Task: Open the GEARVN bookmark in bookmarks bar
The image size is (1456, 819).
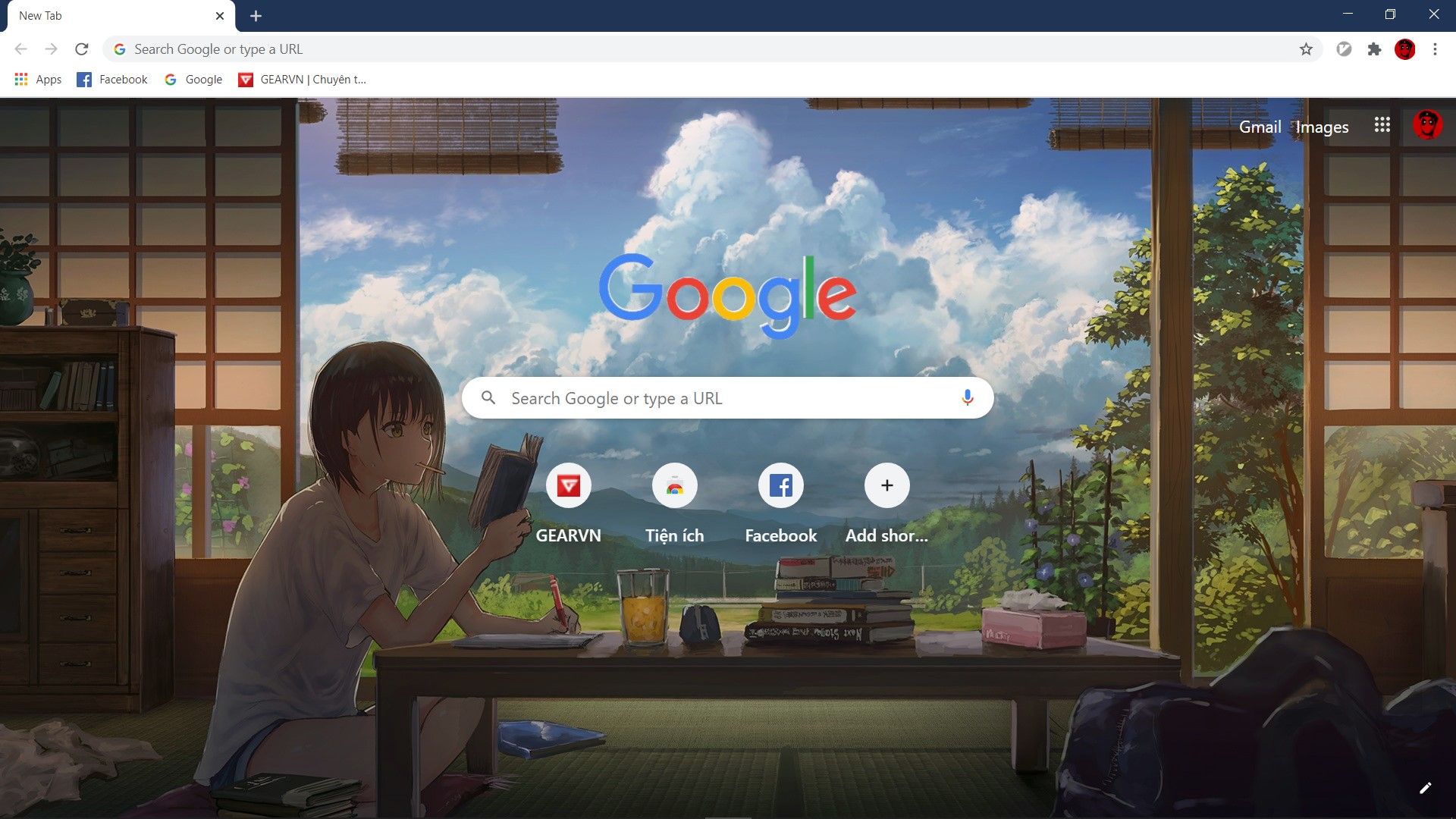Action: point(302,80)
